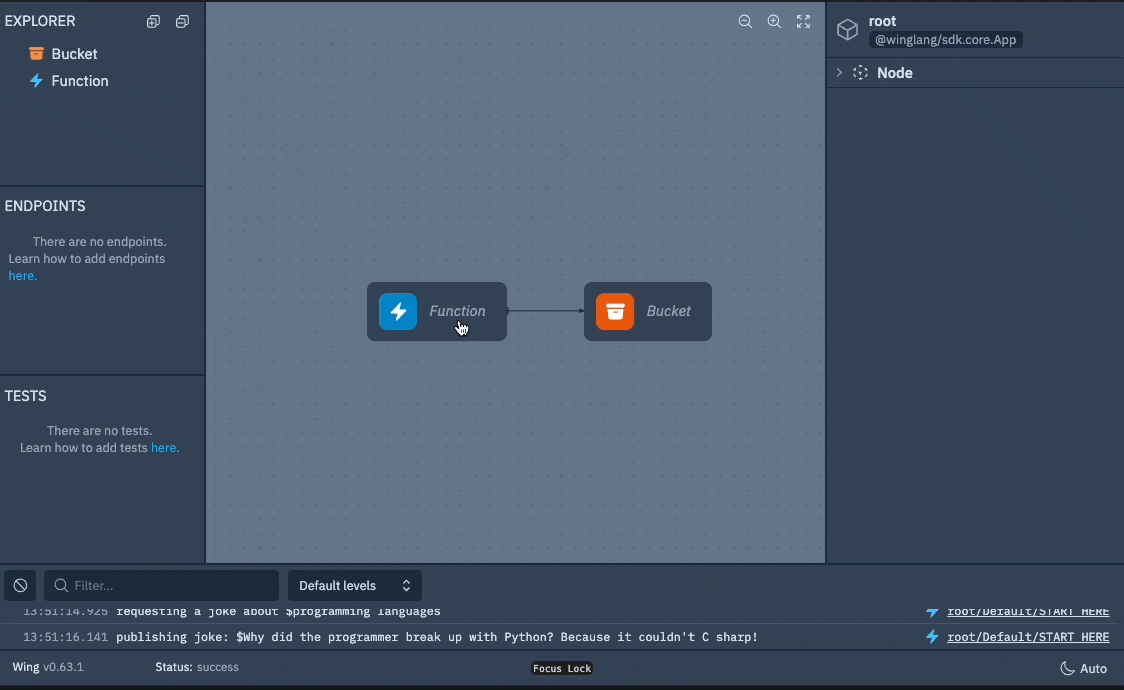The height and width of the screenshot is (690, 1124).
Task: Select the Function node on the map
Action: [x=437, y=311]
